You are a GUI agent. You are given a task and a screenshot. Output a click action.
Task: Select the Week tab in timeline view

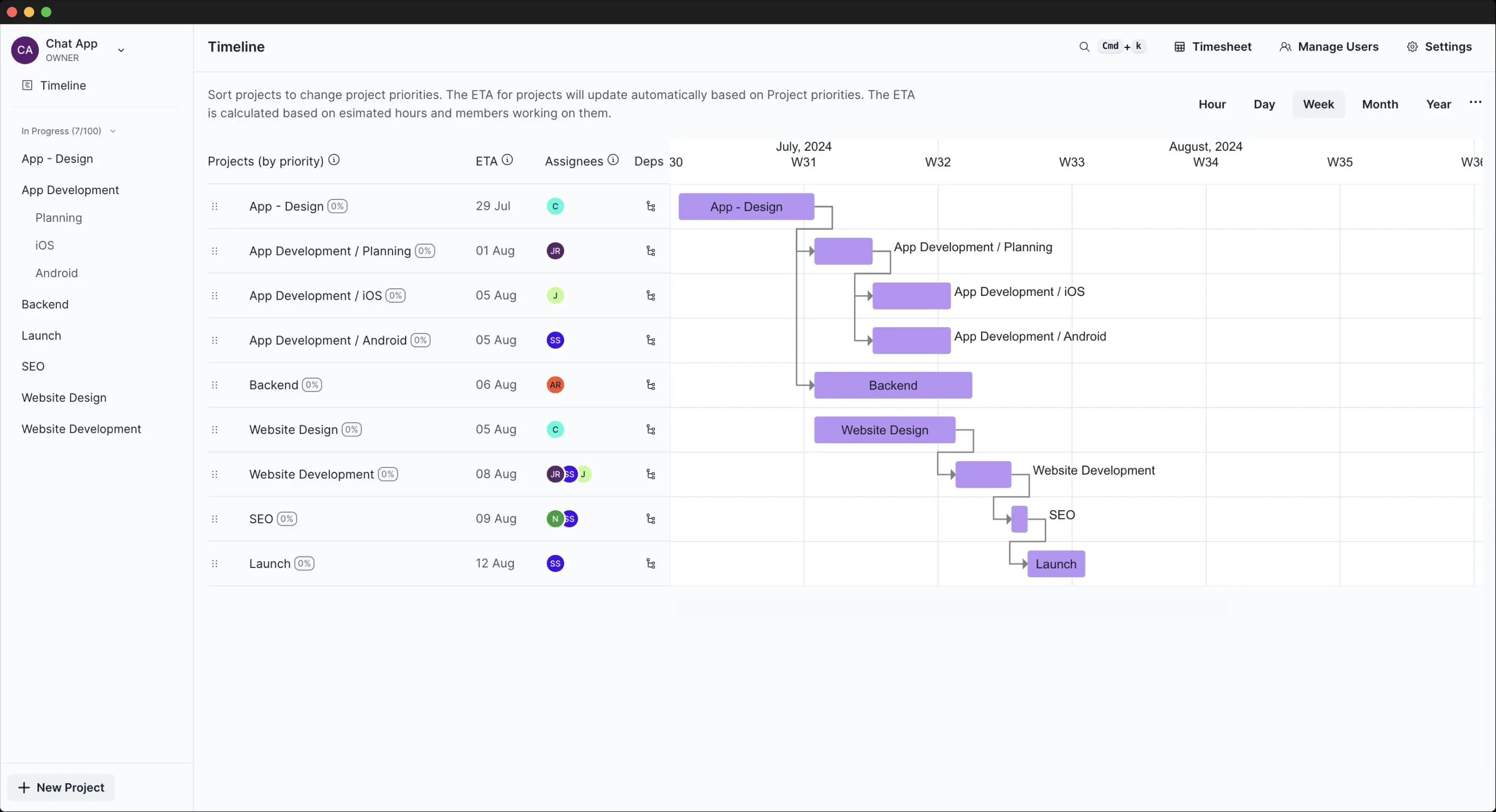[1318, 104]
